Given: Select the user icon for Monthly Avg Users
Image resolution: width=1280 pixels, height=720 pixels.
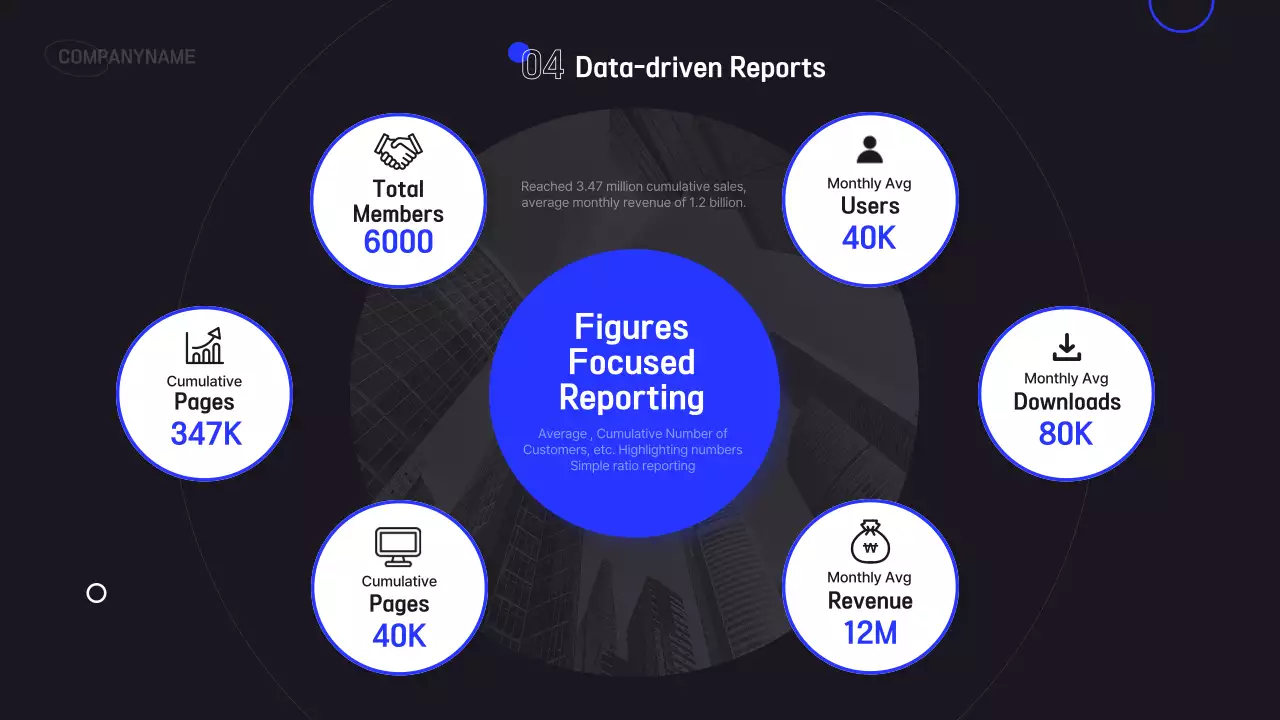Looking at the screenshot, I should click(x=869, y=149).
